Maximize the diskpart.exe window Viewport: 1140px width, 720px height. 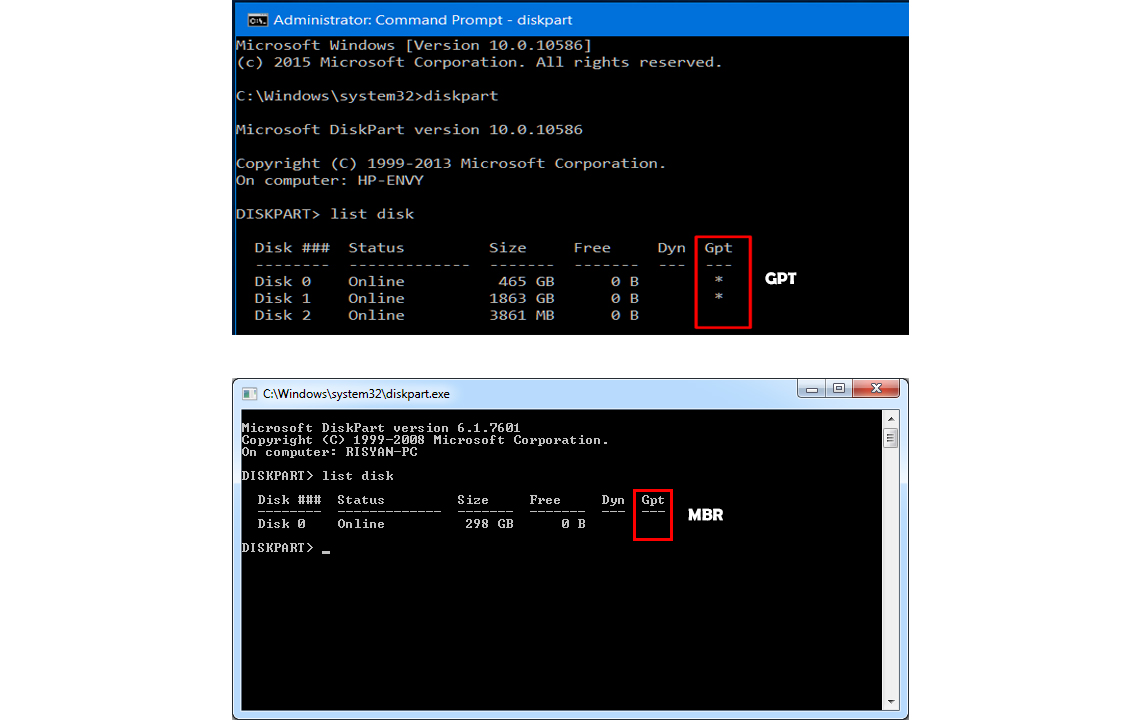[839, 389]
